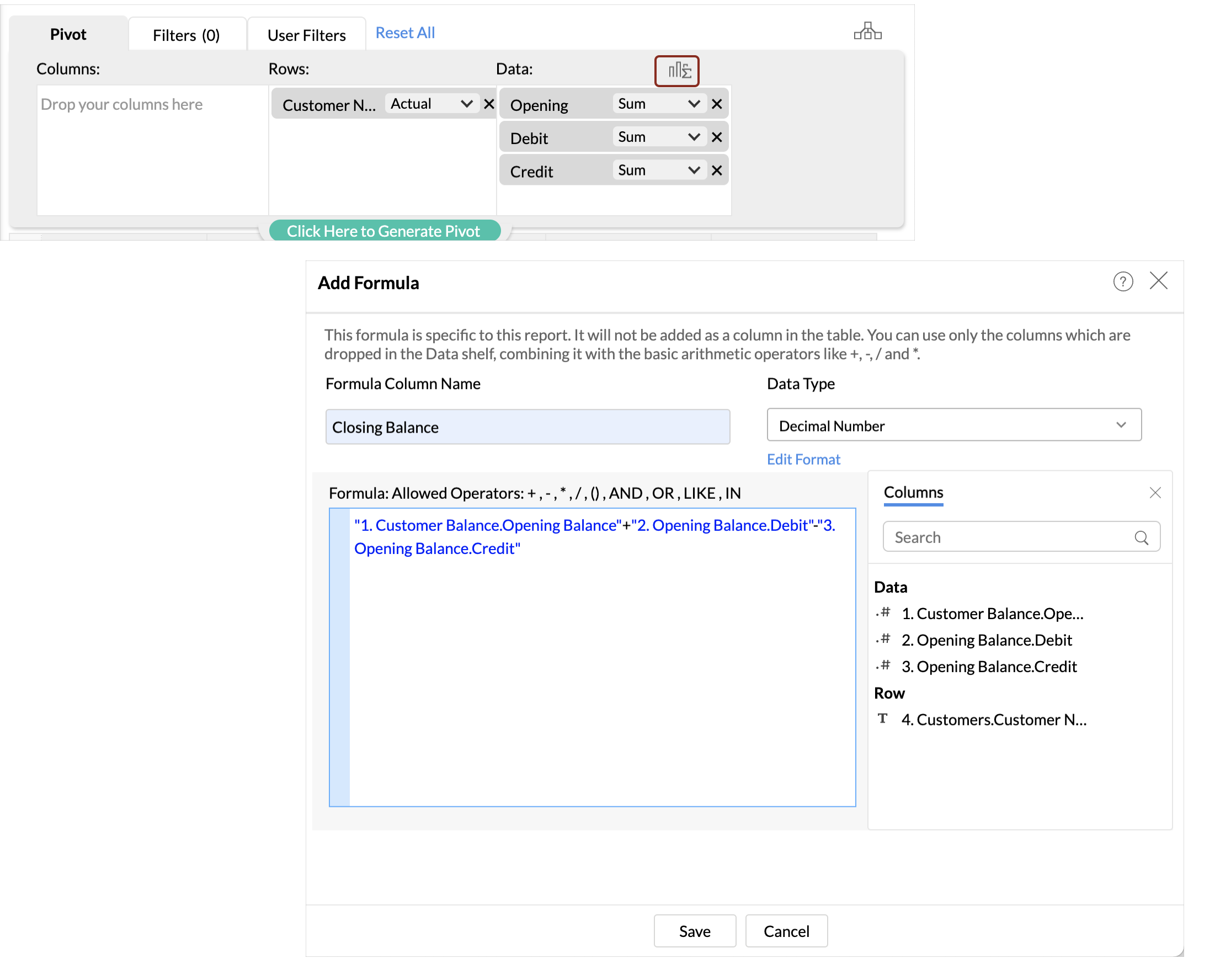Expand the Decimal Number data type dropdown

click(953, 425)
